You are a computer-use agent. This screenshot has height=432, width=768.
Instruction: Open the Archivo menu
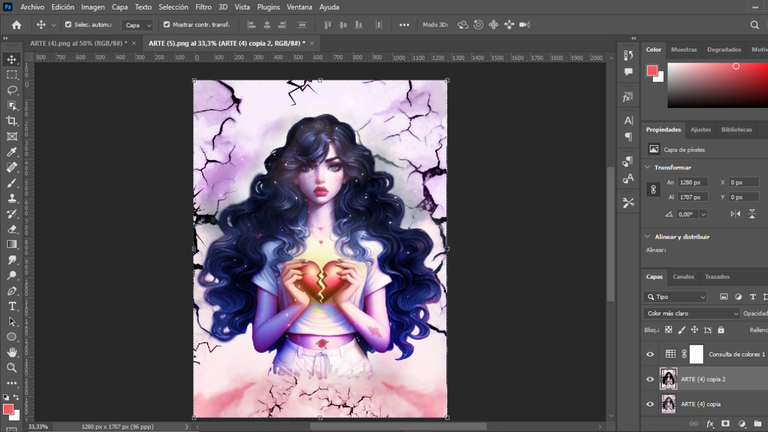[32, 7]
